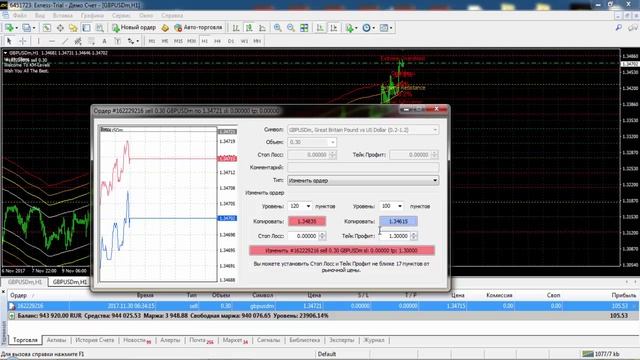640x360 pixels.
Task: Click the Тейк Профит field with 1.30000
Action: [394, 236]
